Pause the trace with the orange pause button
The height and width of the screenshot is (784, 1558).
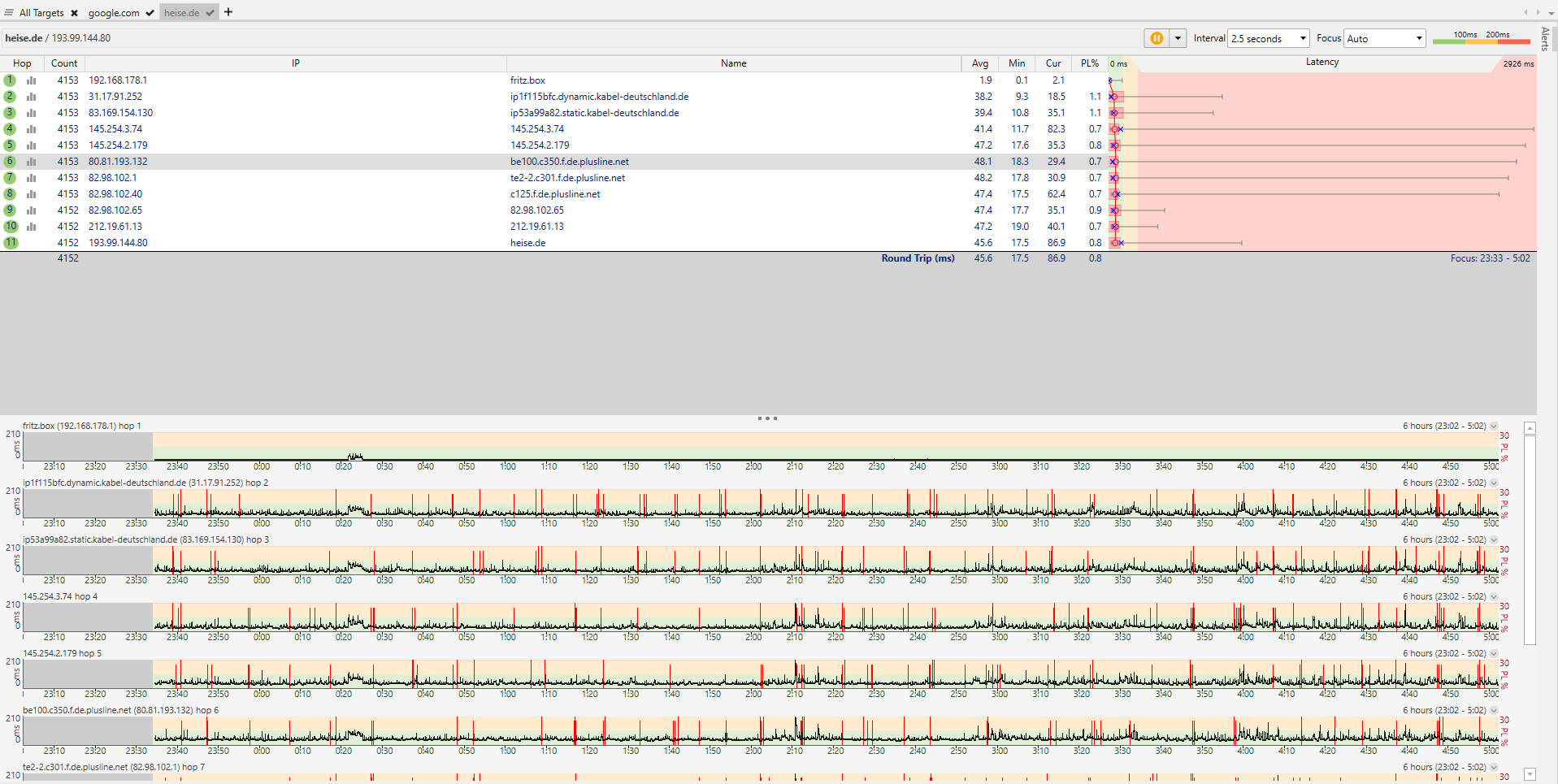(1156, 38)
